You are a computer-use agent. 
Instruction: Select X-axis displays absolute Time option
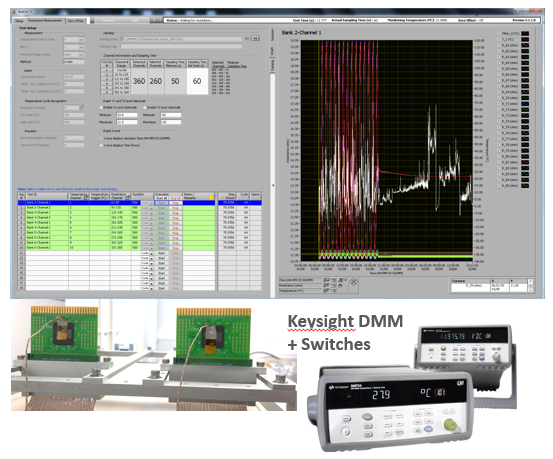(101, 138)
